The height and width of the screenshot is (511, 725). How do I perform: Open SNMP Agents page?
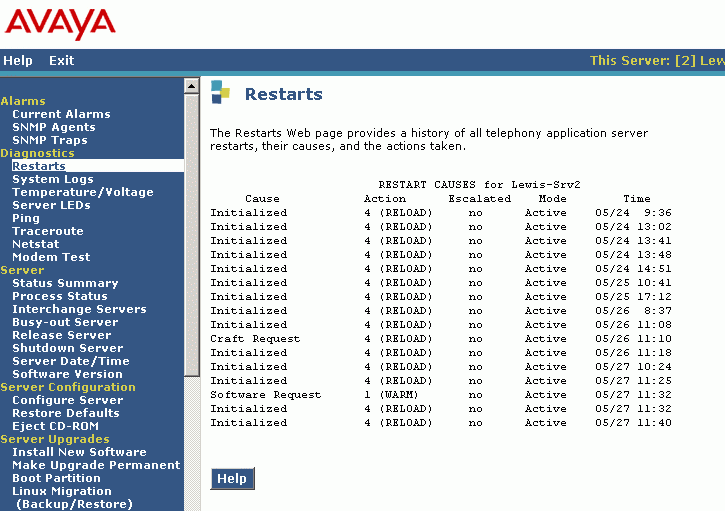54,127
